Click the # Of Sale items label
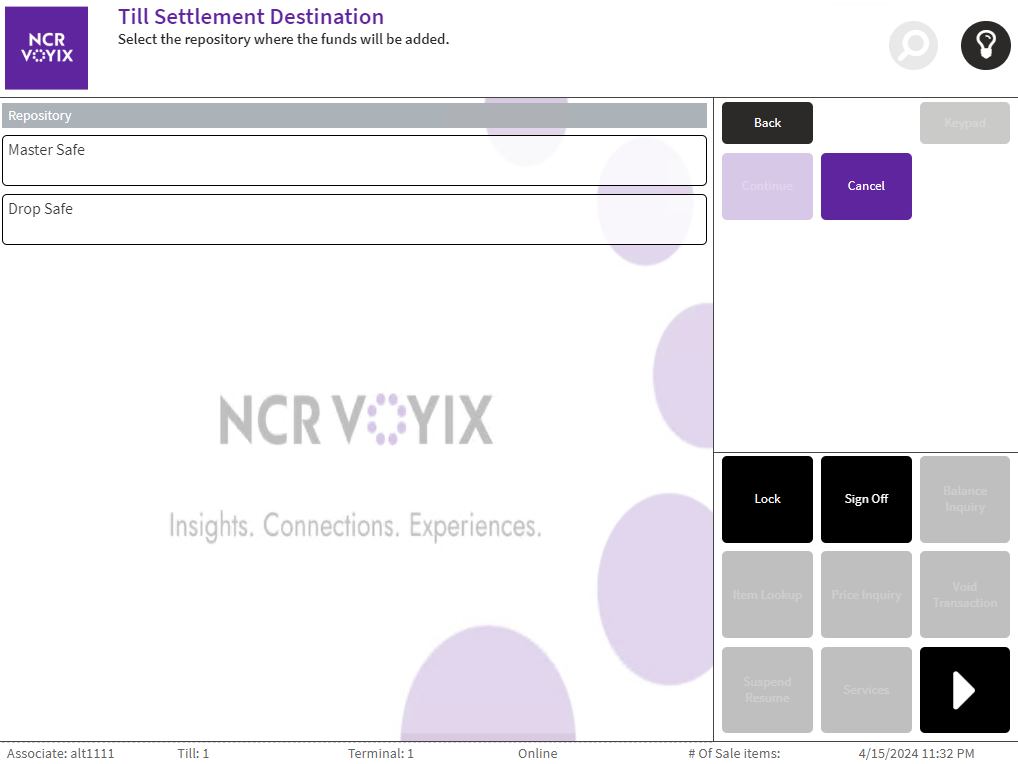Screen dimensions: 1018x764 point(734,754)
